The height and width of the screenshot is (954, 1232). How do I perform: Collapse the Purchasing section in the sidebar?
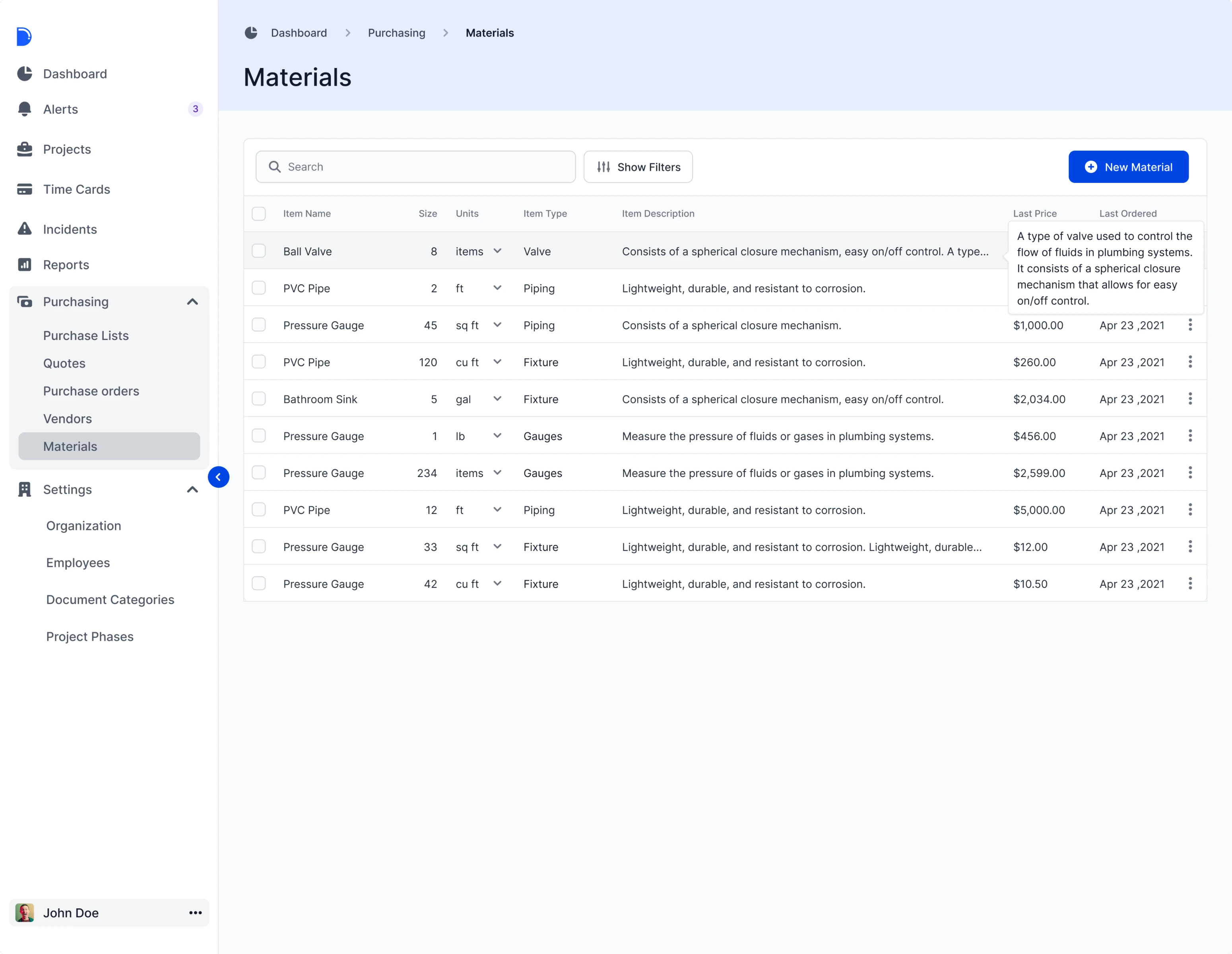pos(192,302)
